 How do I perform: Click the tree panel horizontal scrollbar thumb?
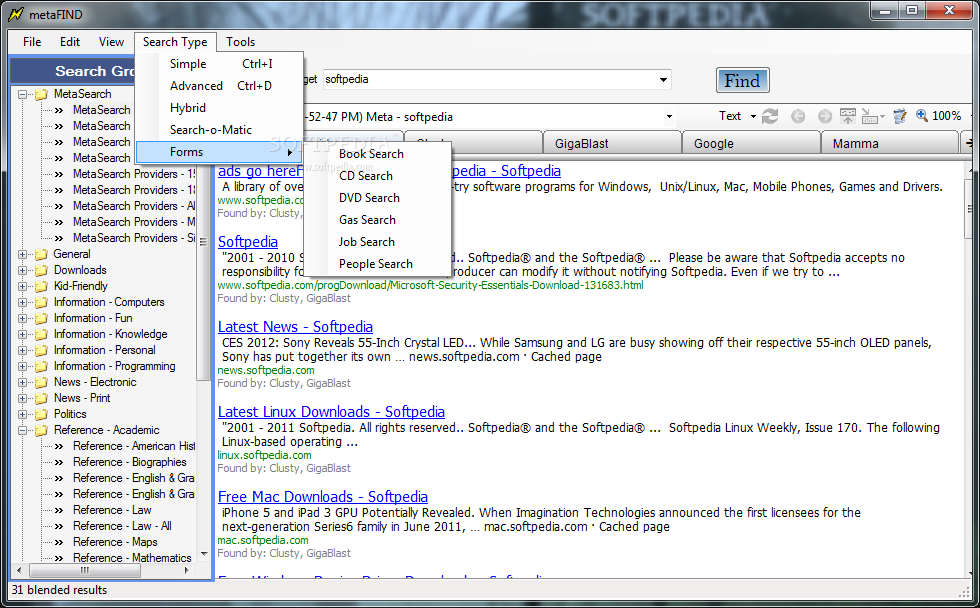[x=84, y=570]
